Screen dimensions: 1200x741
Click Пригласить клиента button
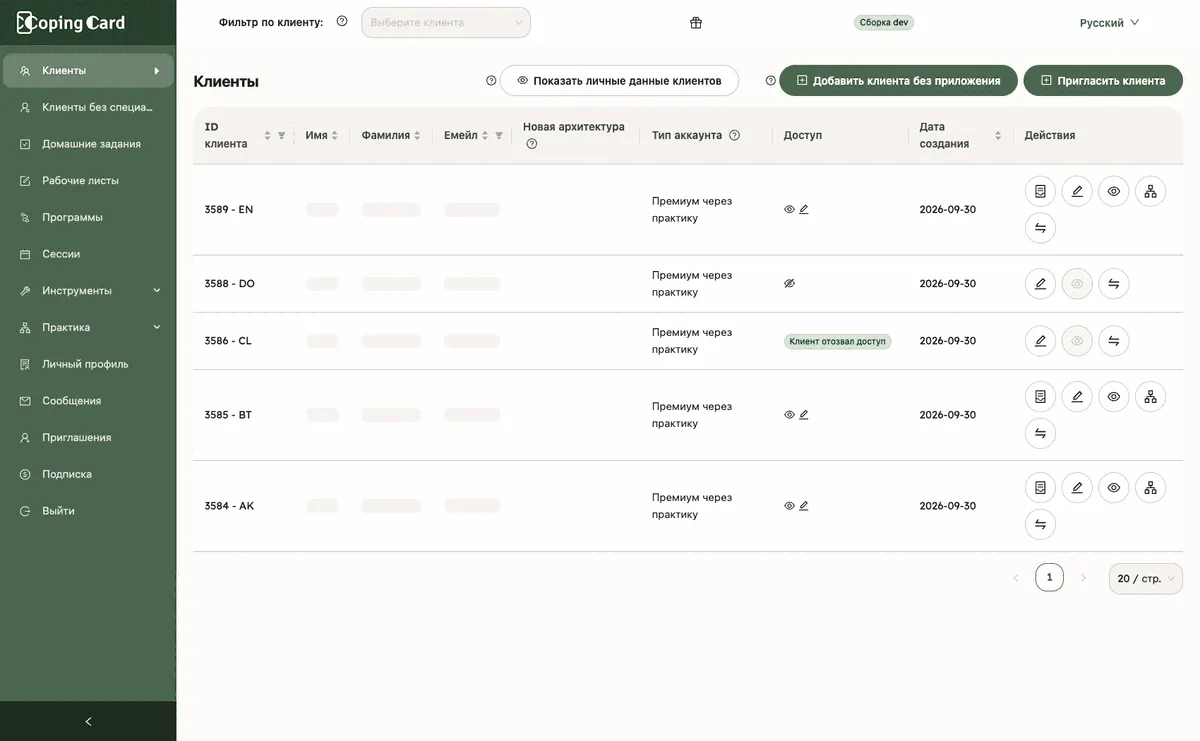coord(1103,81)
